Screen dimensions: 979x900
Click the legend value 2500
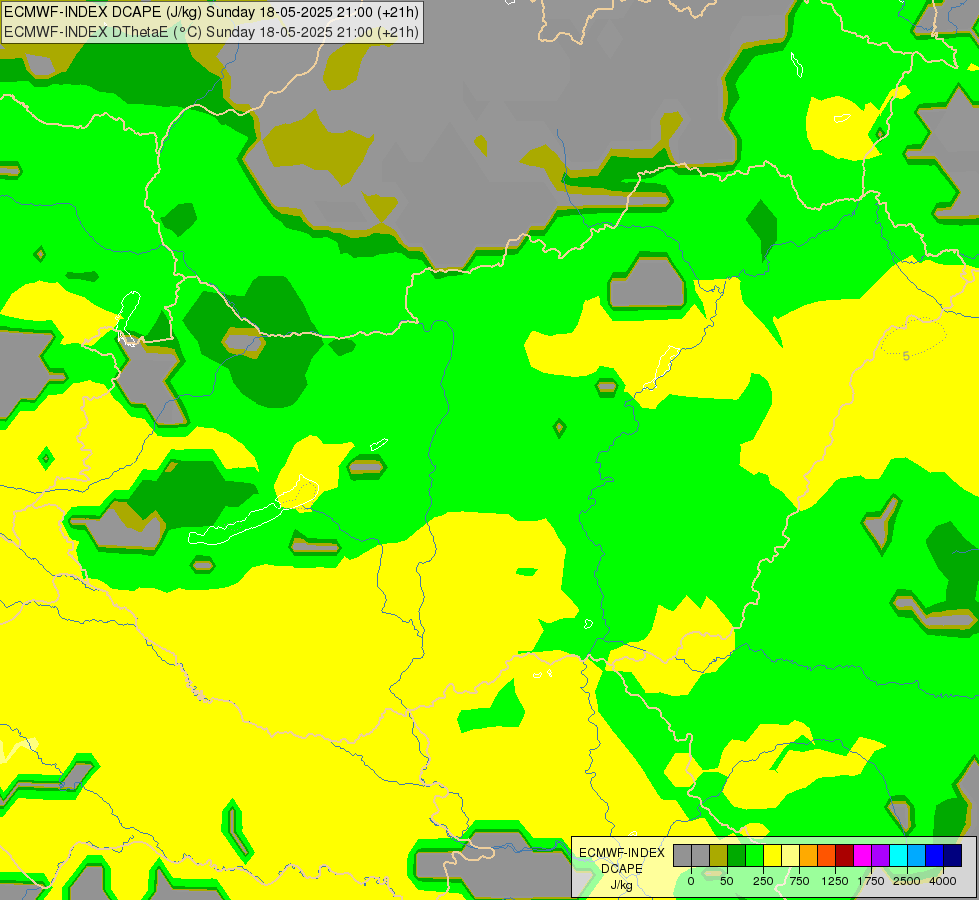coord(907,881)
